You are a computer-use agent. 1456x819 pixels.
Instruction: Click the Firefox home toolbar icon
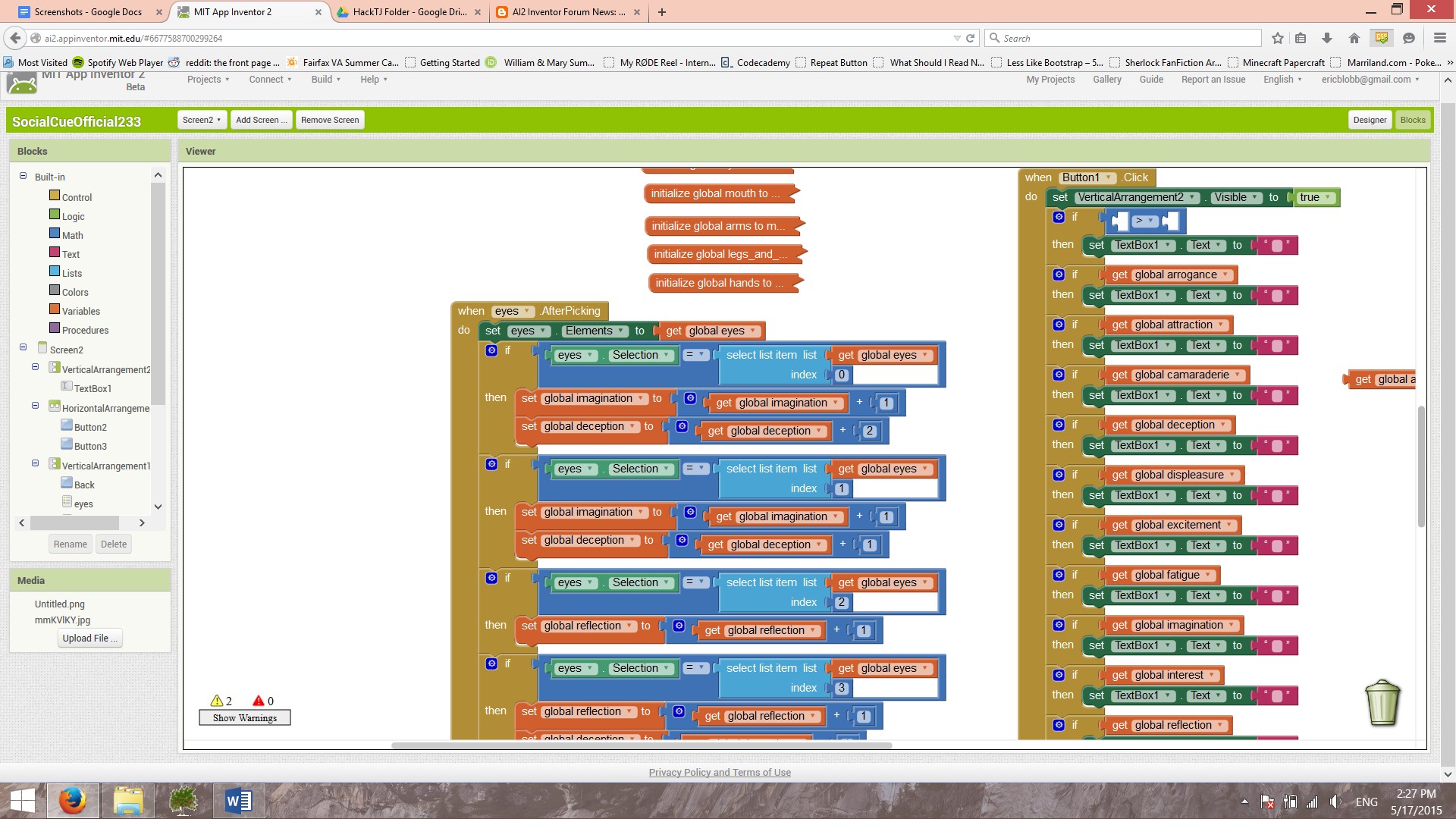pos(1354,38)
